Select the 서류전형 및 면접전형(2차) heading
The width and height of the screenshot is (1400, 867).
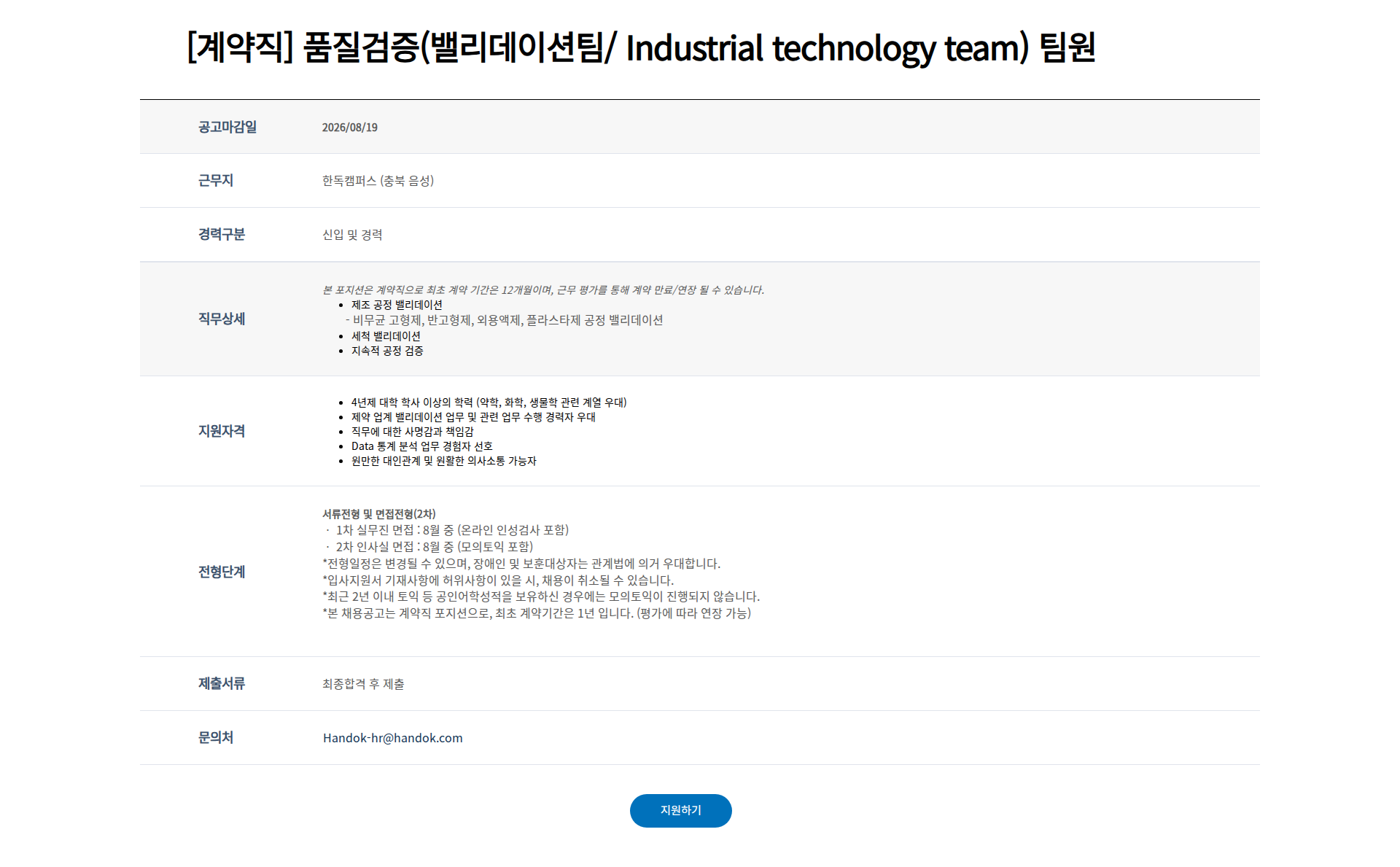tap(378, 514)
